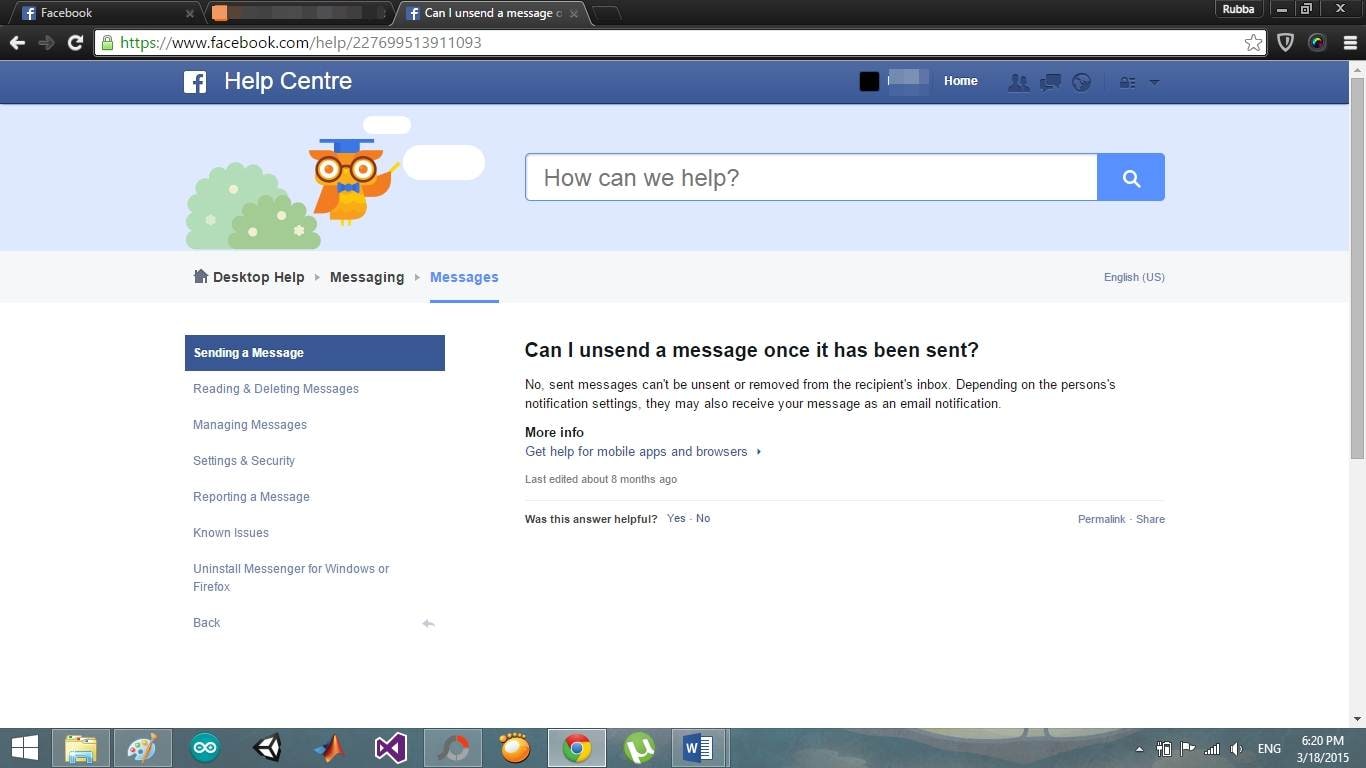Close the 'Can I unsend a message' tab

coord(574,14)
